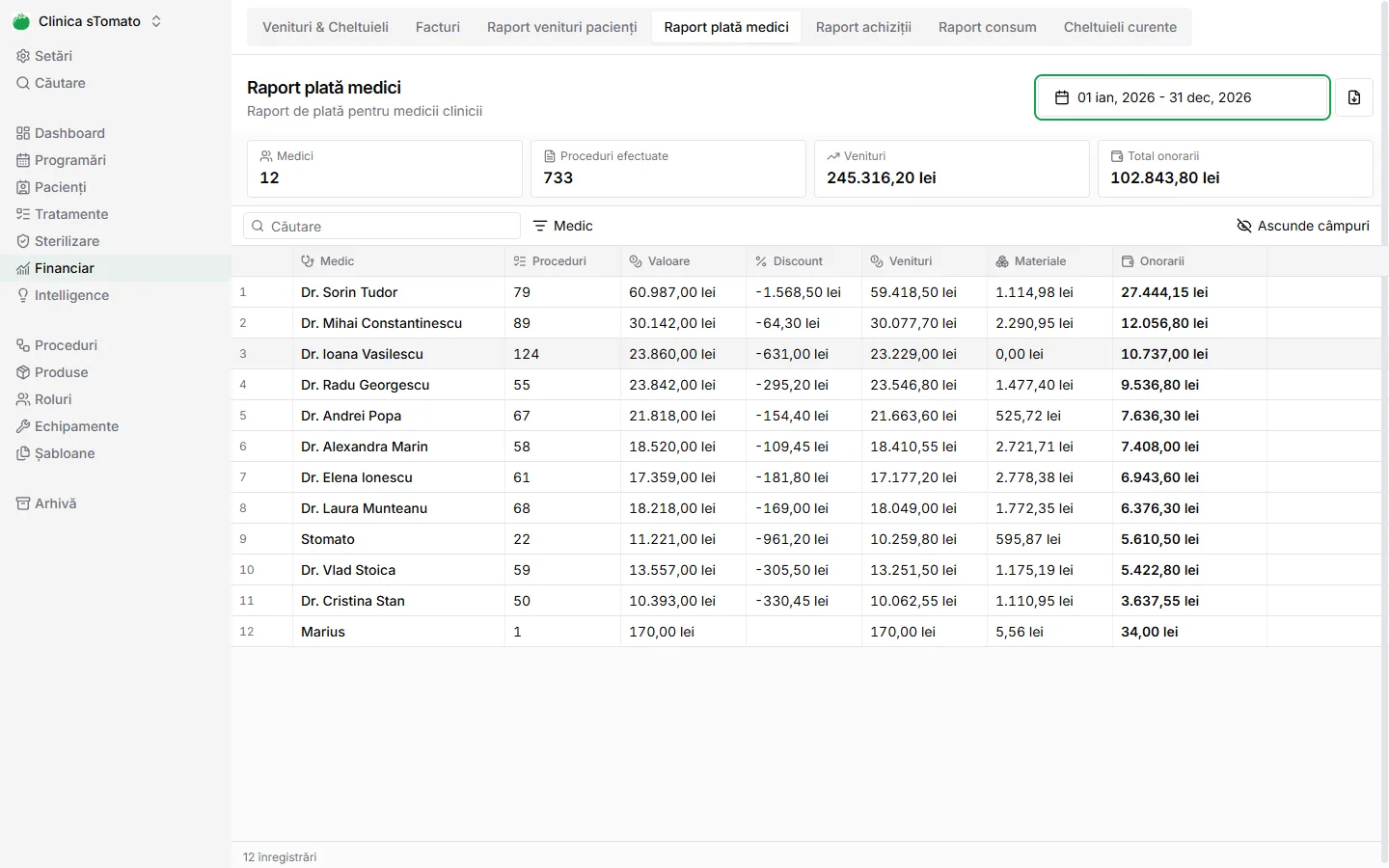The height and width of the screenshot is (868, 1389).
Task: Select Dr. Sorin Tudor row name
Action: tap(349, 292)
